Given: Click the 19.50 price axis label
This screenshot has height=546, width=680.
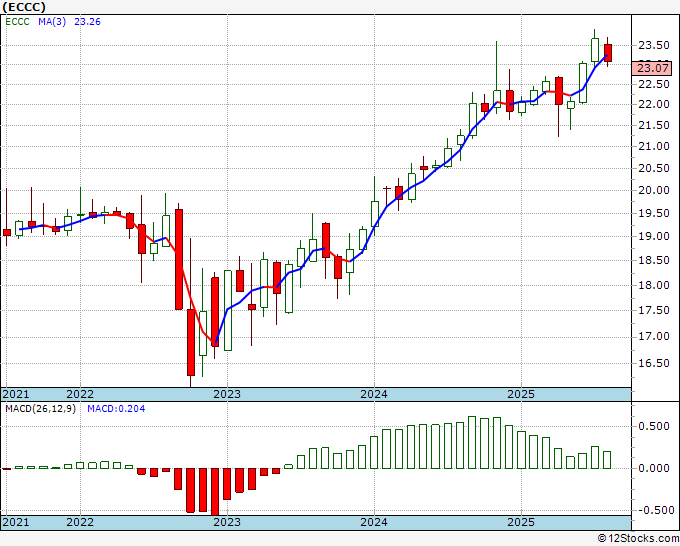Looking at the screenshot, I should [654, 213].
